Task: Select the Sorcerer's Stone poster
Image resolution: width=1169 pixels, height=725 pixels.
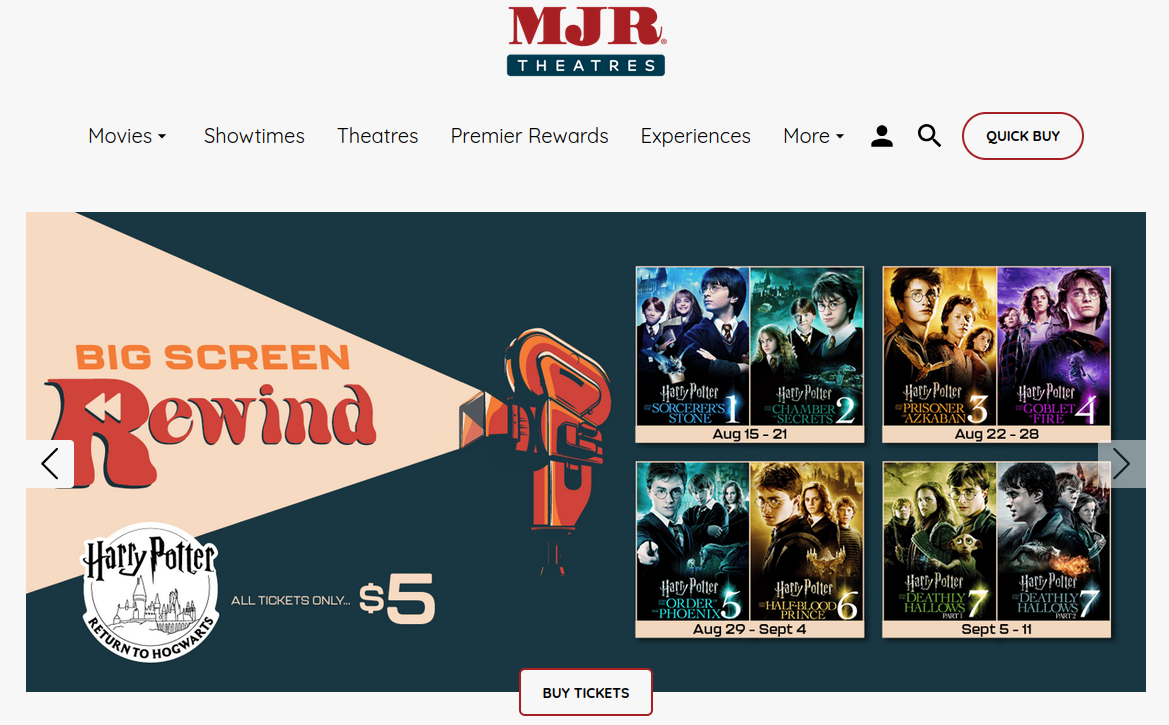Action: click(x=693, y=346)
